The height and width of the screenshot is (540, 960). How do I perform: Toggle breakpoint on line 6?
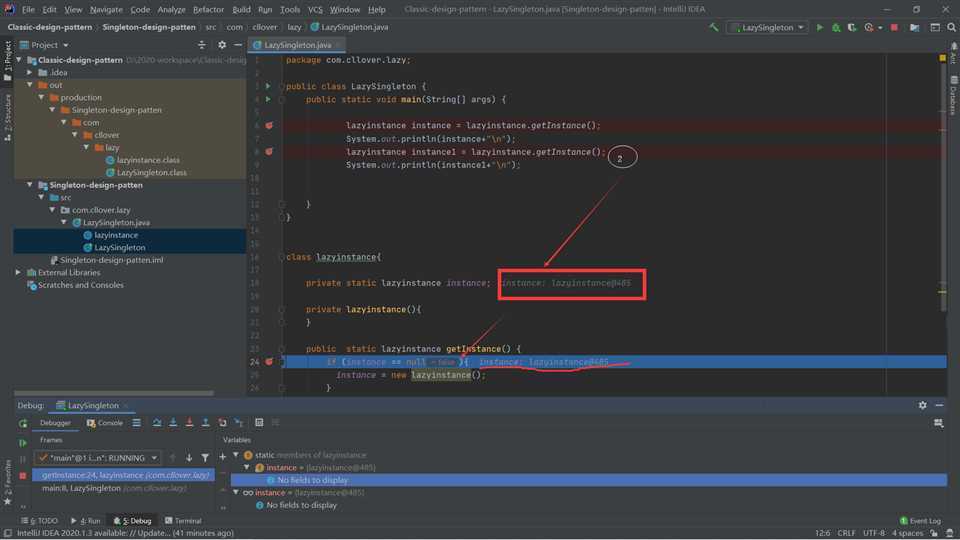click(269, 126)
